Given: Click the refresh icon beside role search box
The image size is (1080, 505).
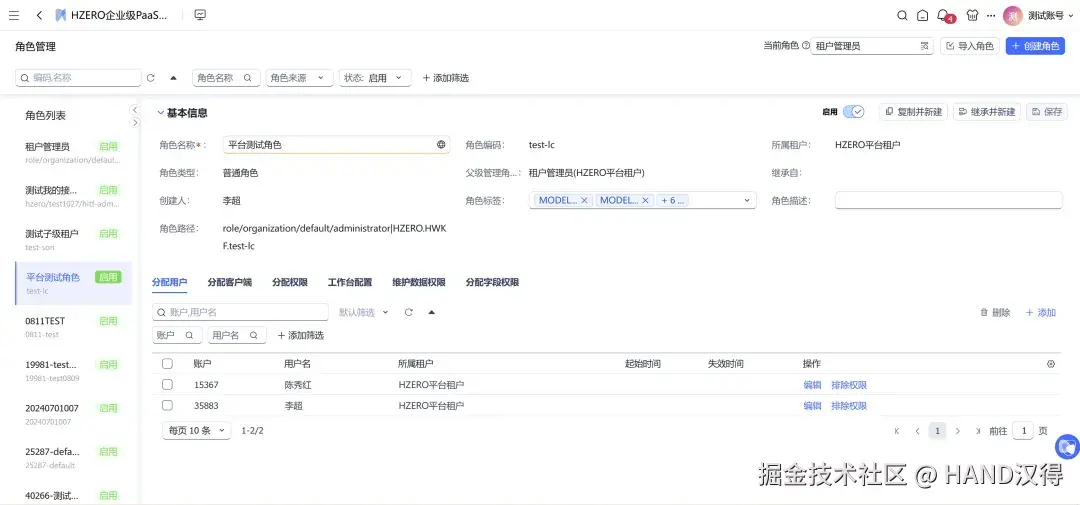Looking at the screenshot, I should pyautogui.click(x=151, y=78).
